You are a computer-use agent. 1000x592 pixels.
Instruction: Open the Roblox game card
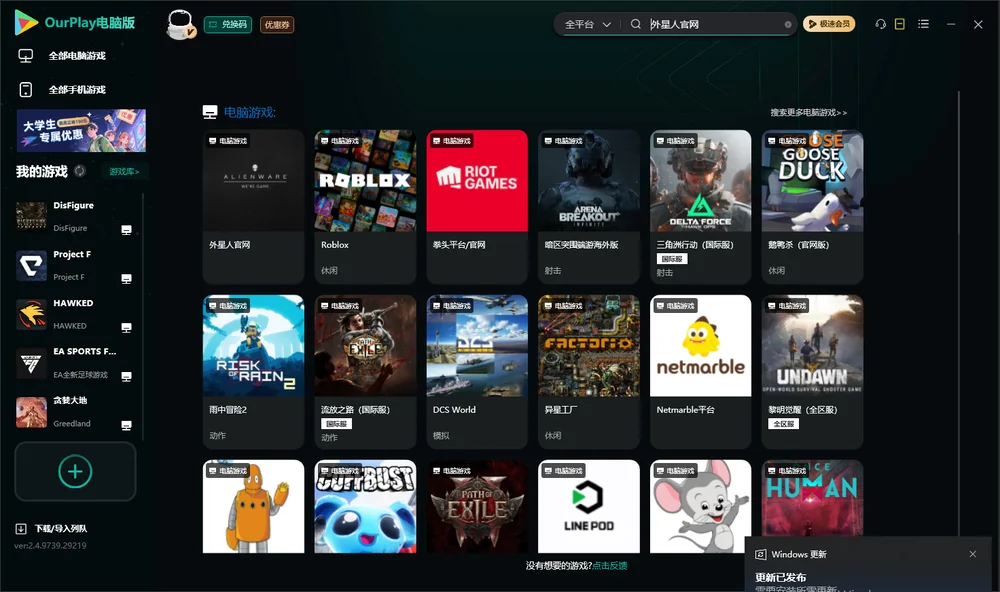click(365, 206)
